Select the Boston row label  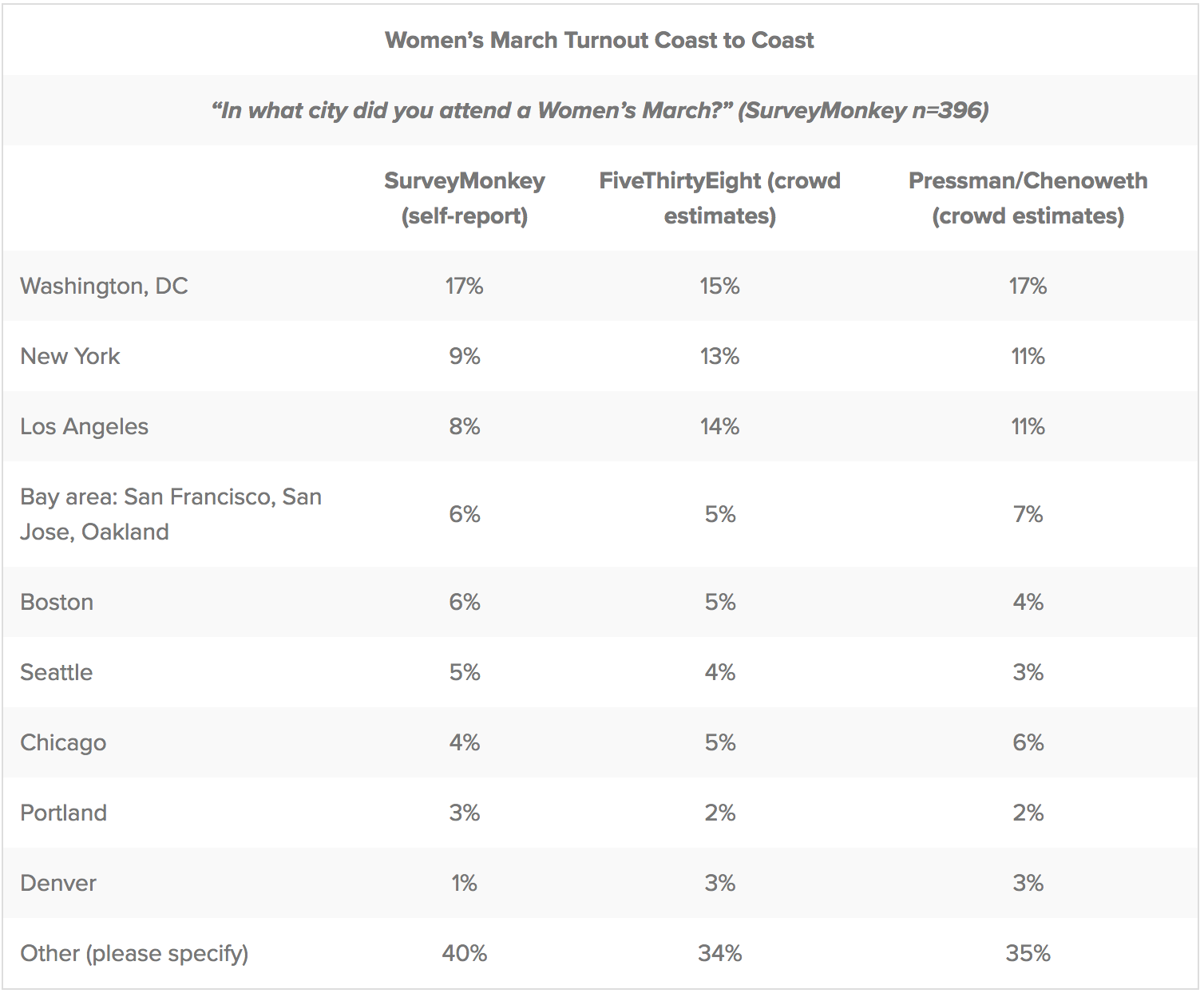pyautogui.click(x=57, y=602)
